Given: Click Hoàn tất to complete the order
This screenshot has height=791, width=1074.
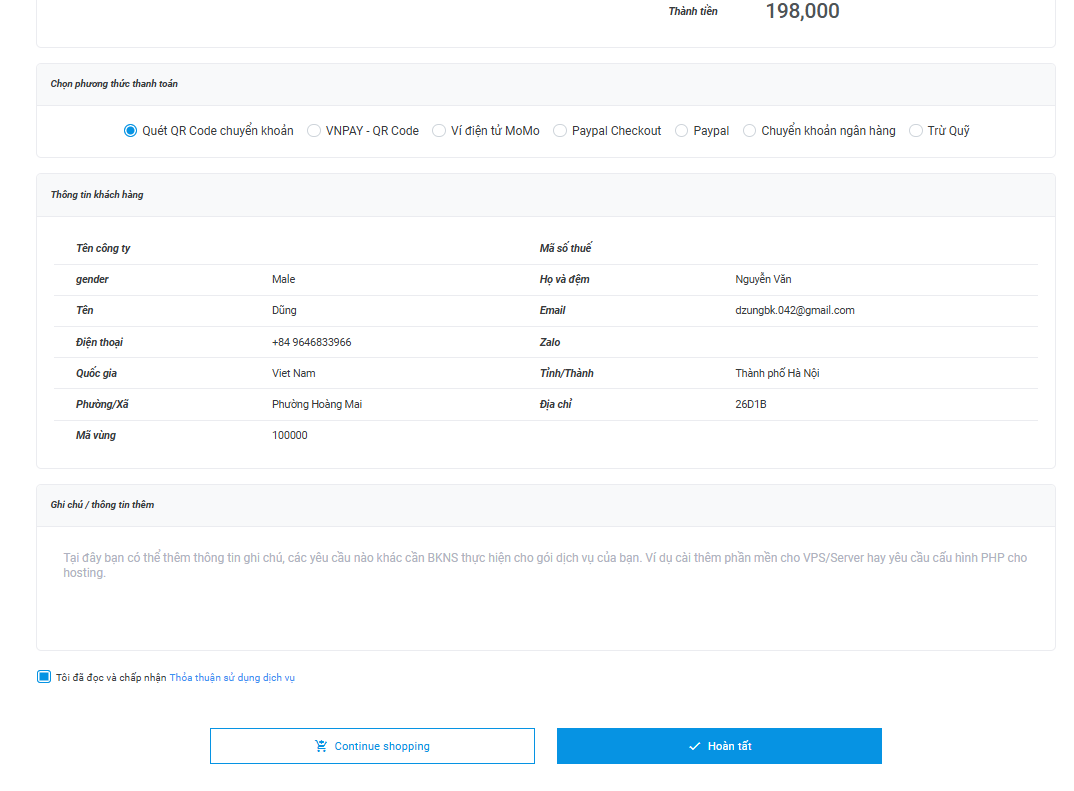Looking at the screenshot, I should [x=719, y=746].
